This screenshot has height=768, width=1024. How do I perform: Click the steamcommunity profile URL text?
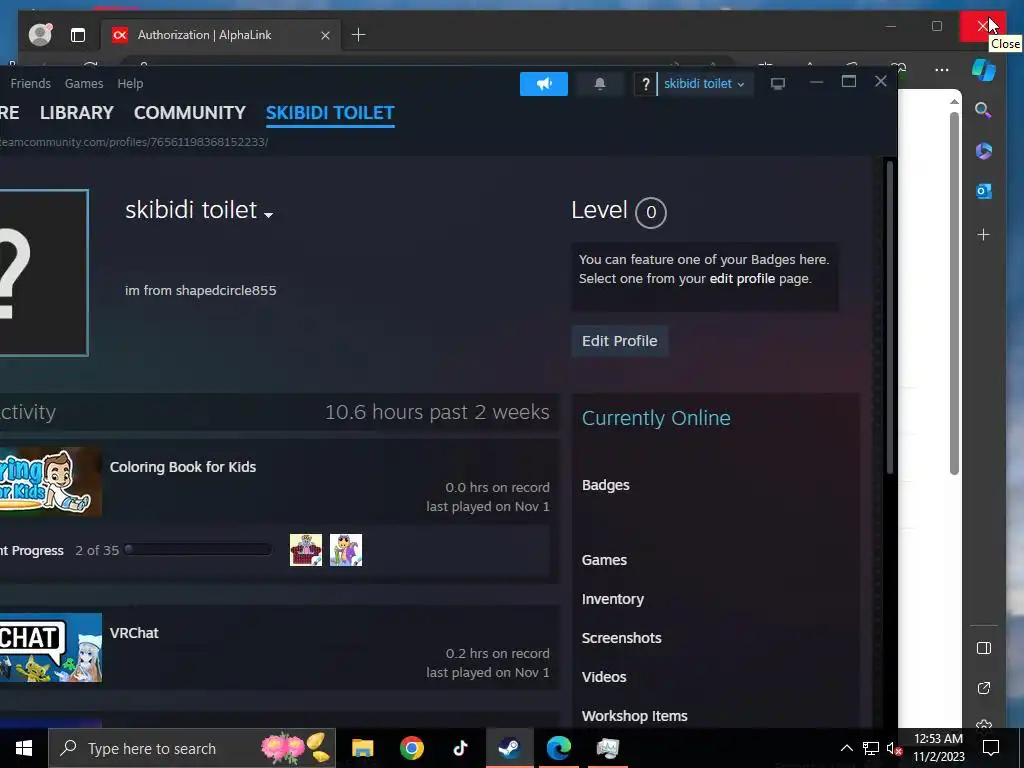tap(133, 142)
